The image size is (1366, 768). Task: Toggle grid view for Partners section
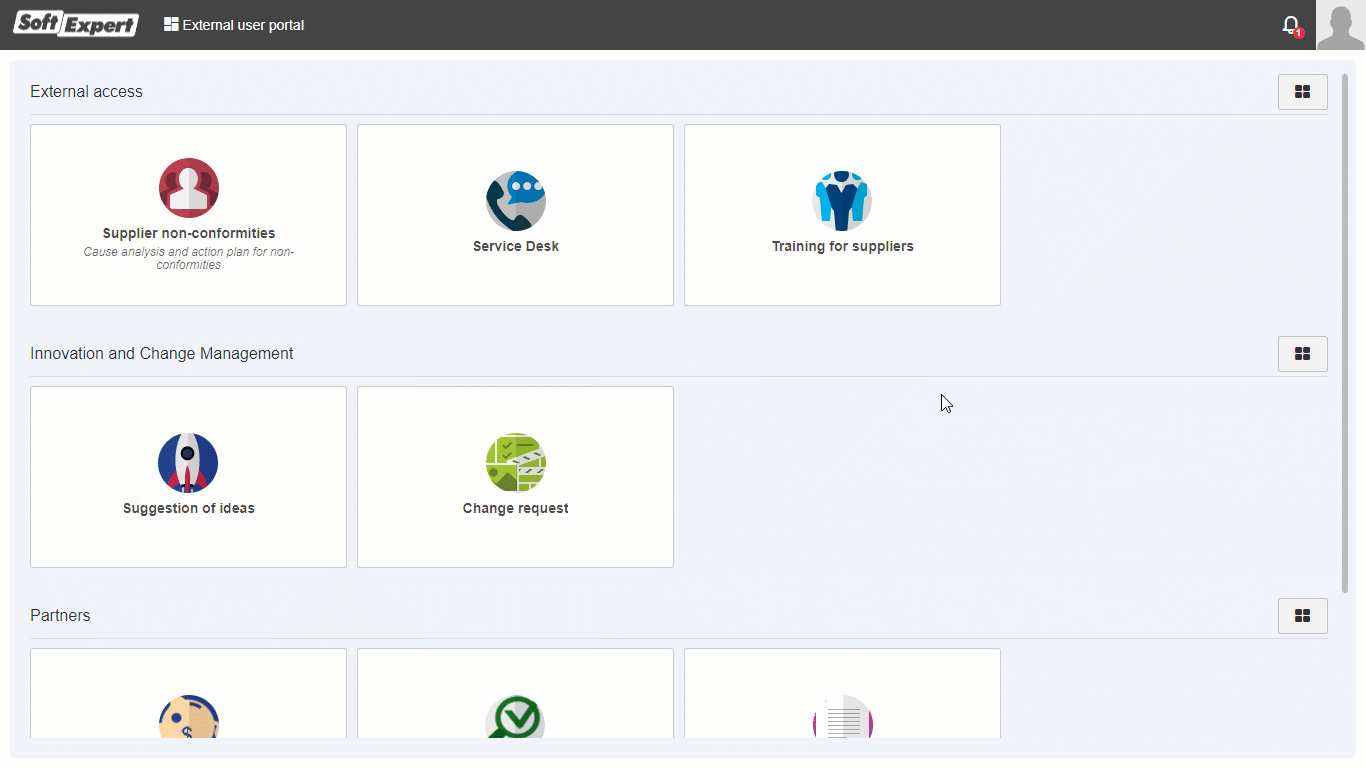click(1303, 616)
